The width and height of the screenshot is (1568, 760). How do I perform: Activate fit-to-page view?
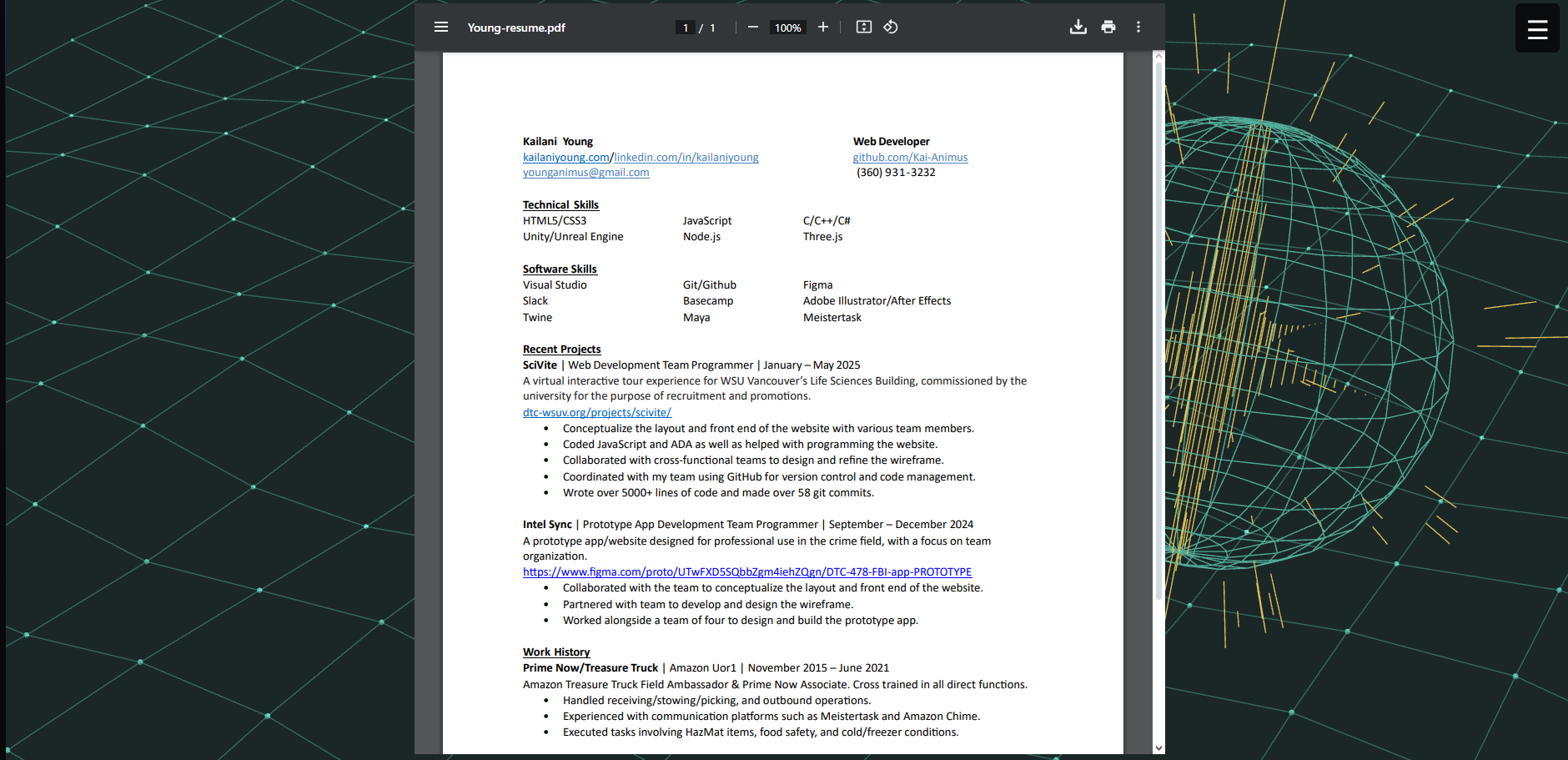coord(863,27)
